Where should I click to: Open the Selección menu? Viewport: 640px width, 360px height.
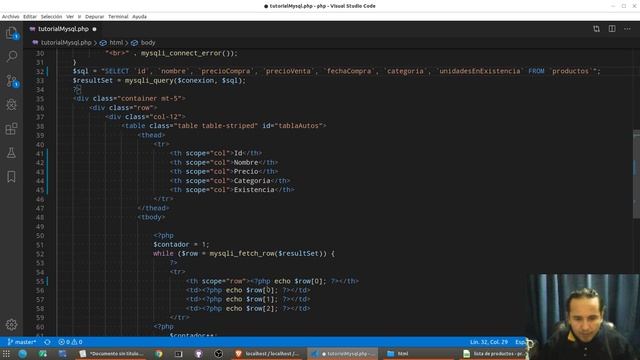(51, 17)
